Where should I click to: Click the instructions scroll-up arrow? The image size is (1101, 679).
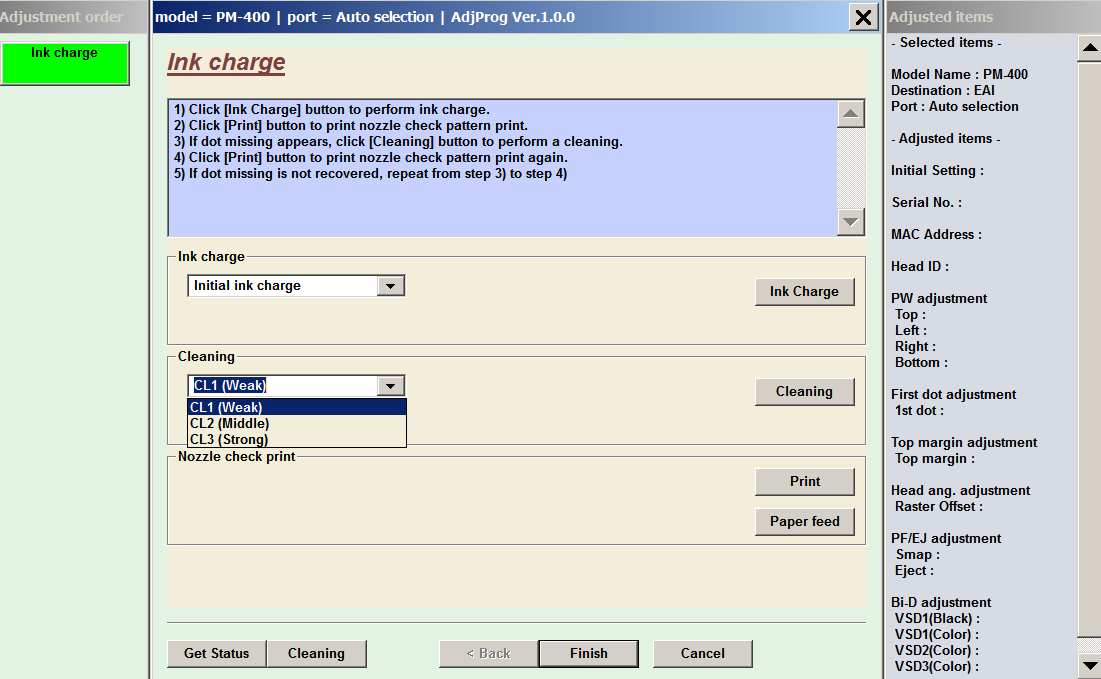[x=850, y=114]
